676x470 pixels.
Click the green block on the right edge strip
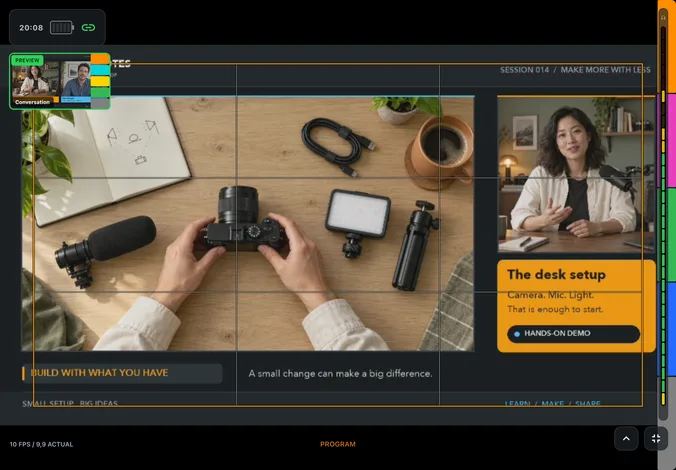pos(672,235)
